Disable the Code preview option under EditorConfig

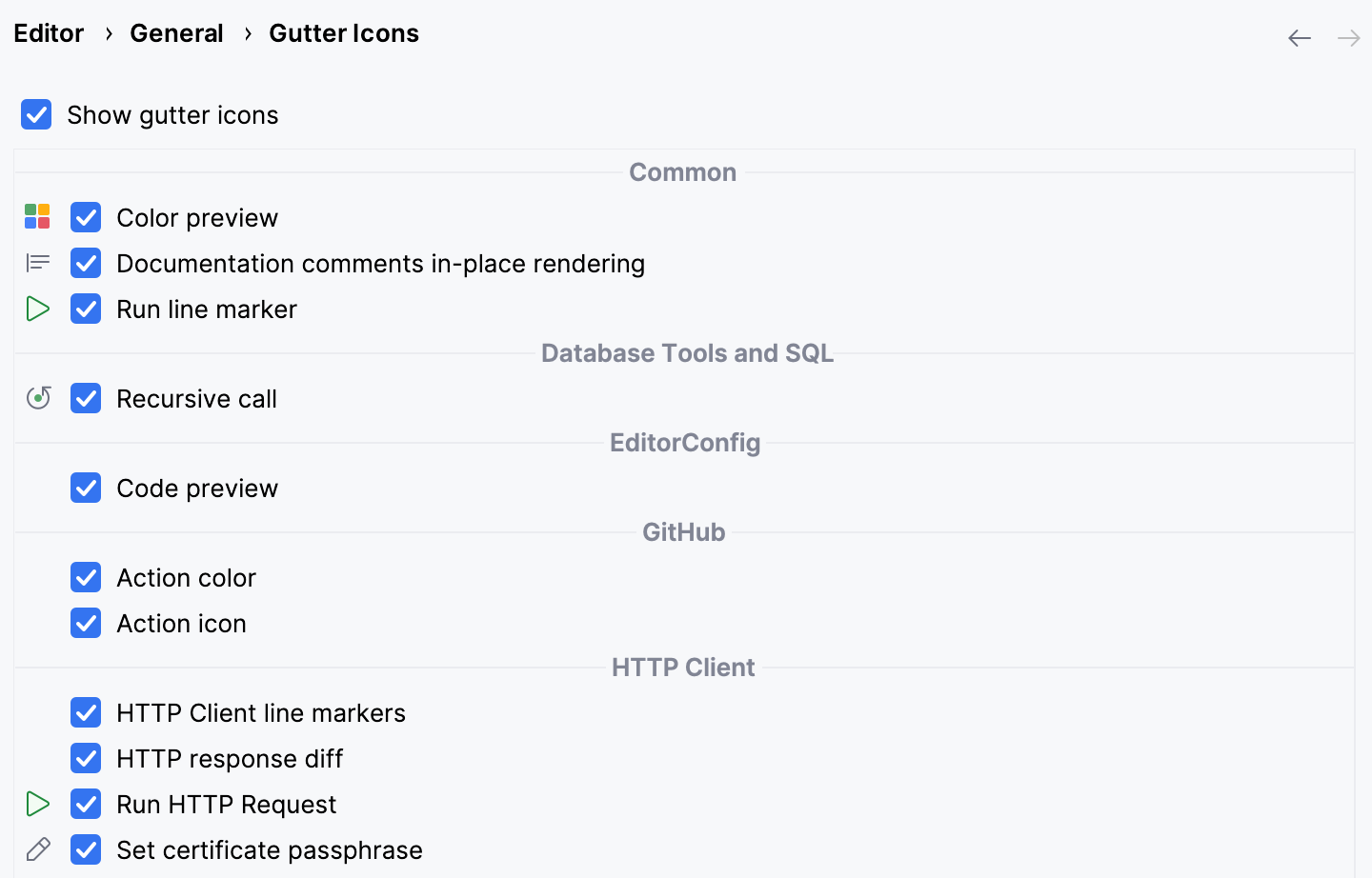click(86, 488)
